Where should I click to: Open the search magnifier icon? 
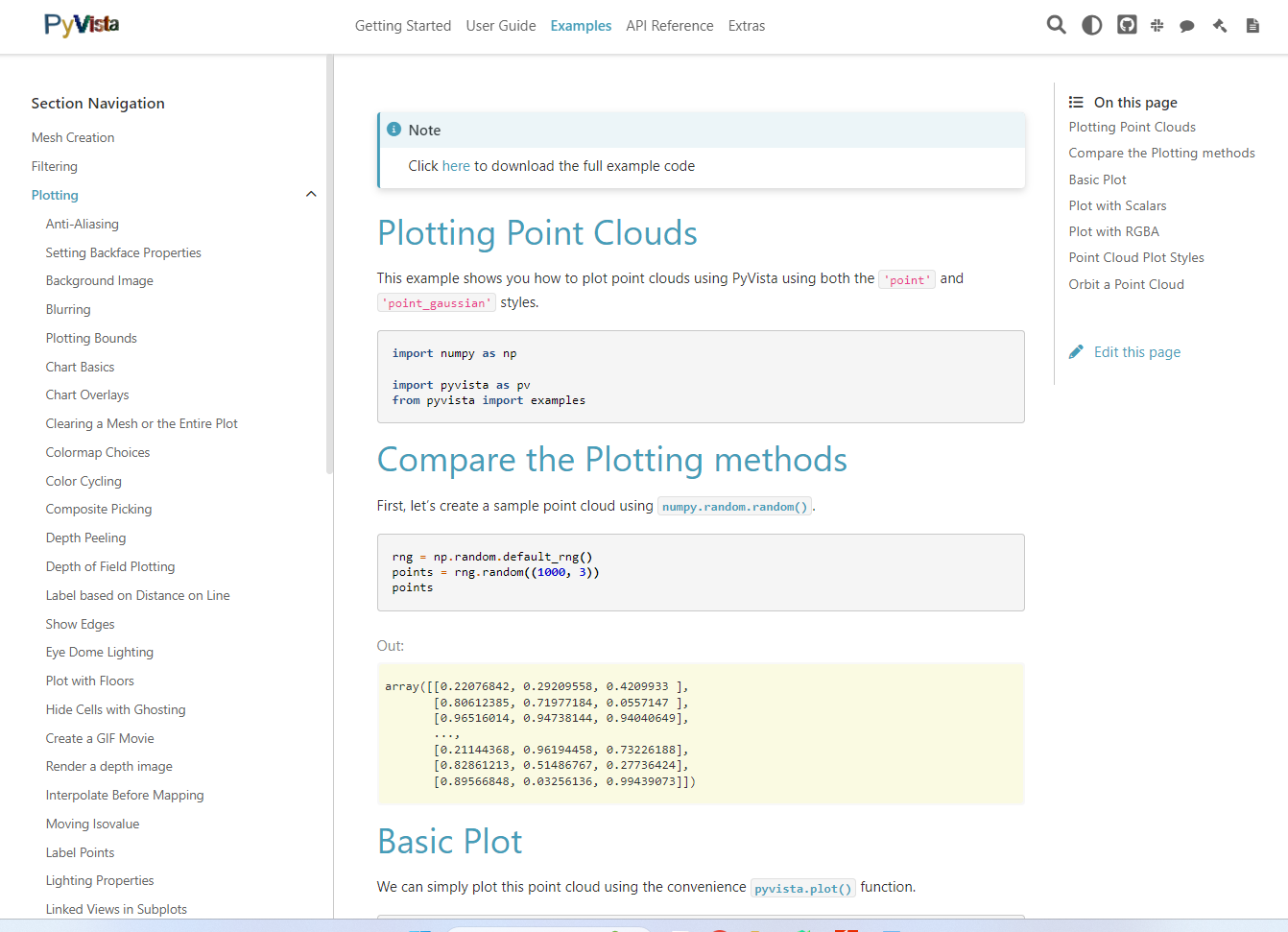coord(1056,25)
